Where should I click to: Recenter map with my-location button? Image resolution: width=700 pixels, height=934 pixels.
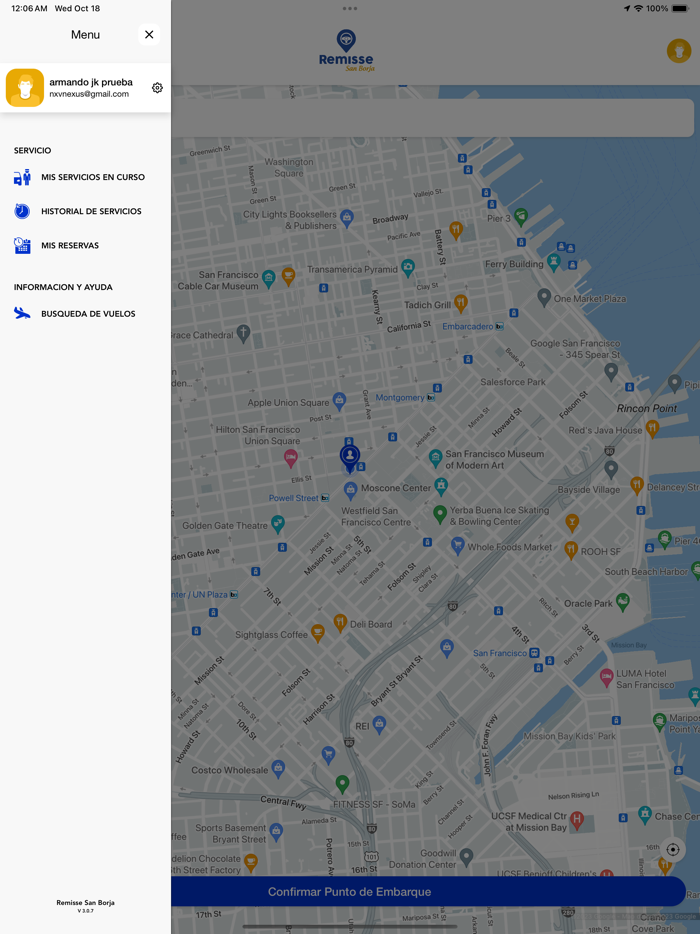[673, 849]
